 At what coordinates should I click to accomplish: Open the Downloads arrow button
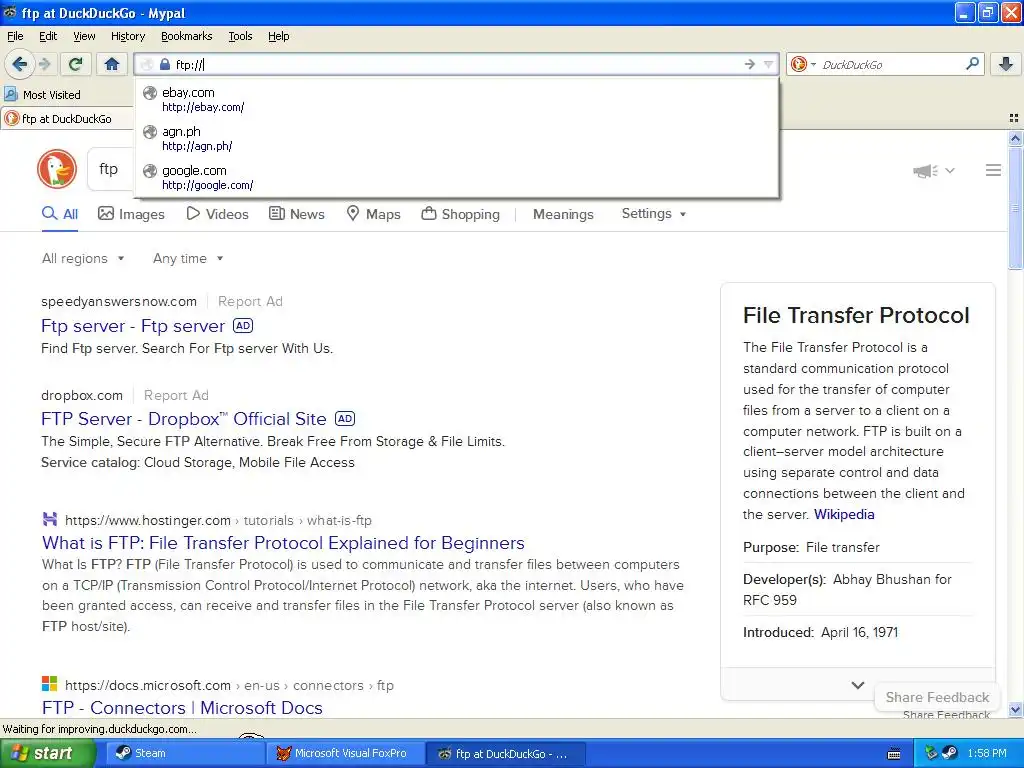click(x=1006, y=64)
